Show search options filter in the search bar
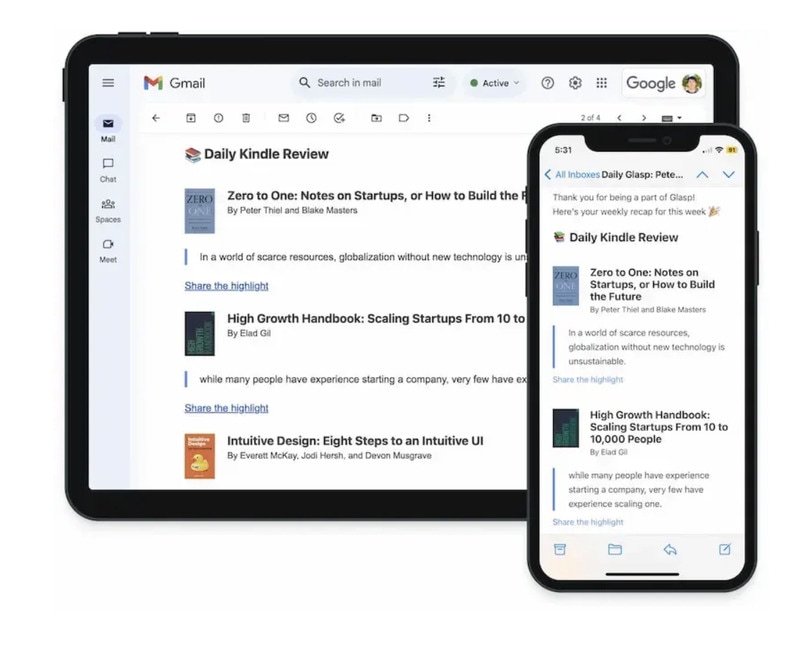The width and height of the screenshot is (800, 657). (x=439, y=83)
